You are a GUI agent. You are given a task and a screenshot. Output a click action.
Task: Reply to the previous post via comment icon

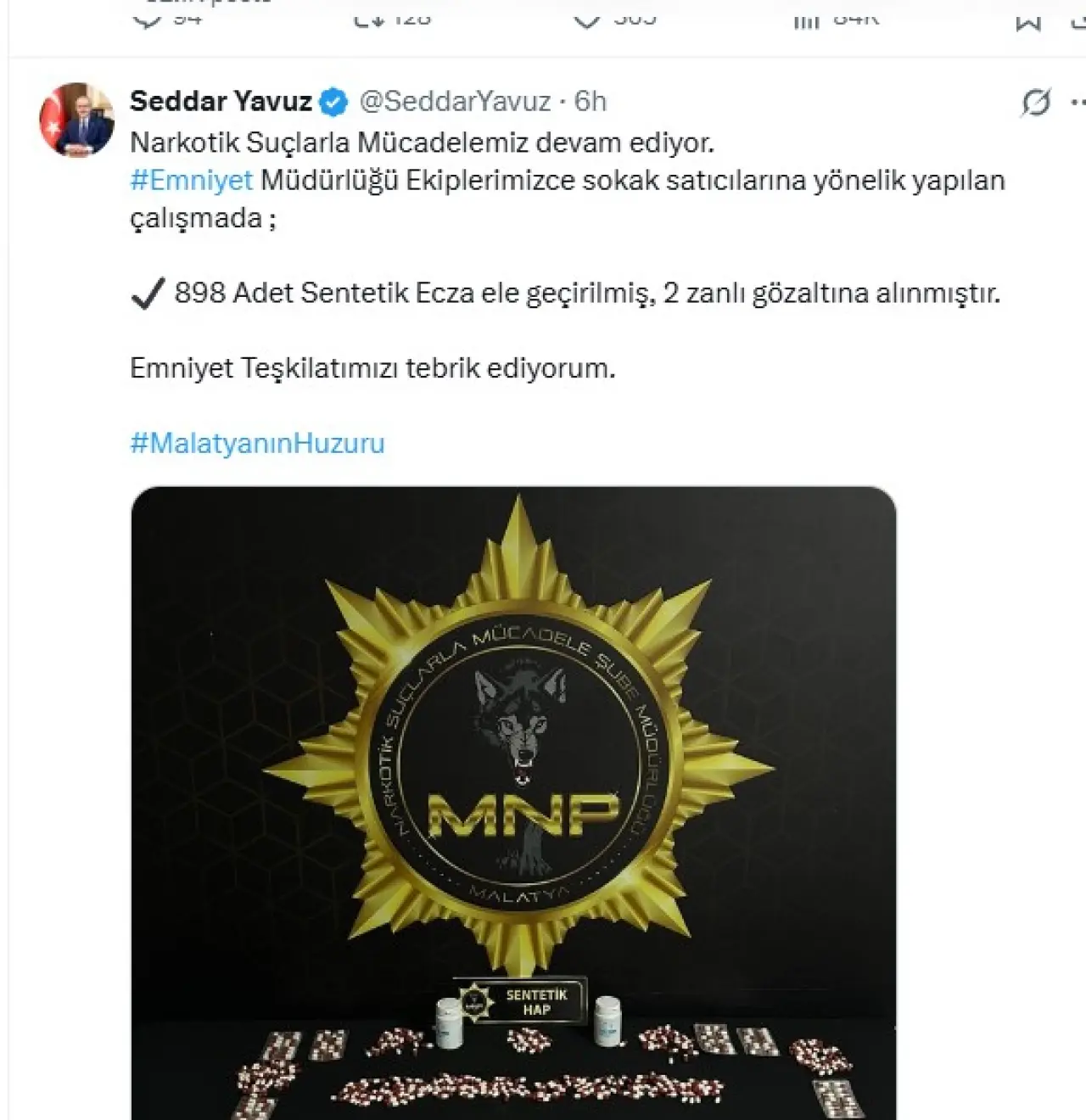tap(148, 17)
